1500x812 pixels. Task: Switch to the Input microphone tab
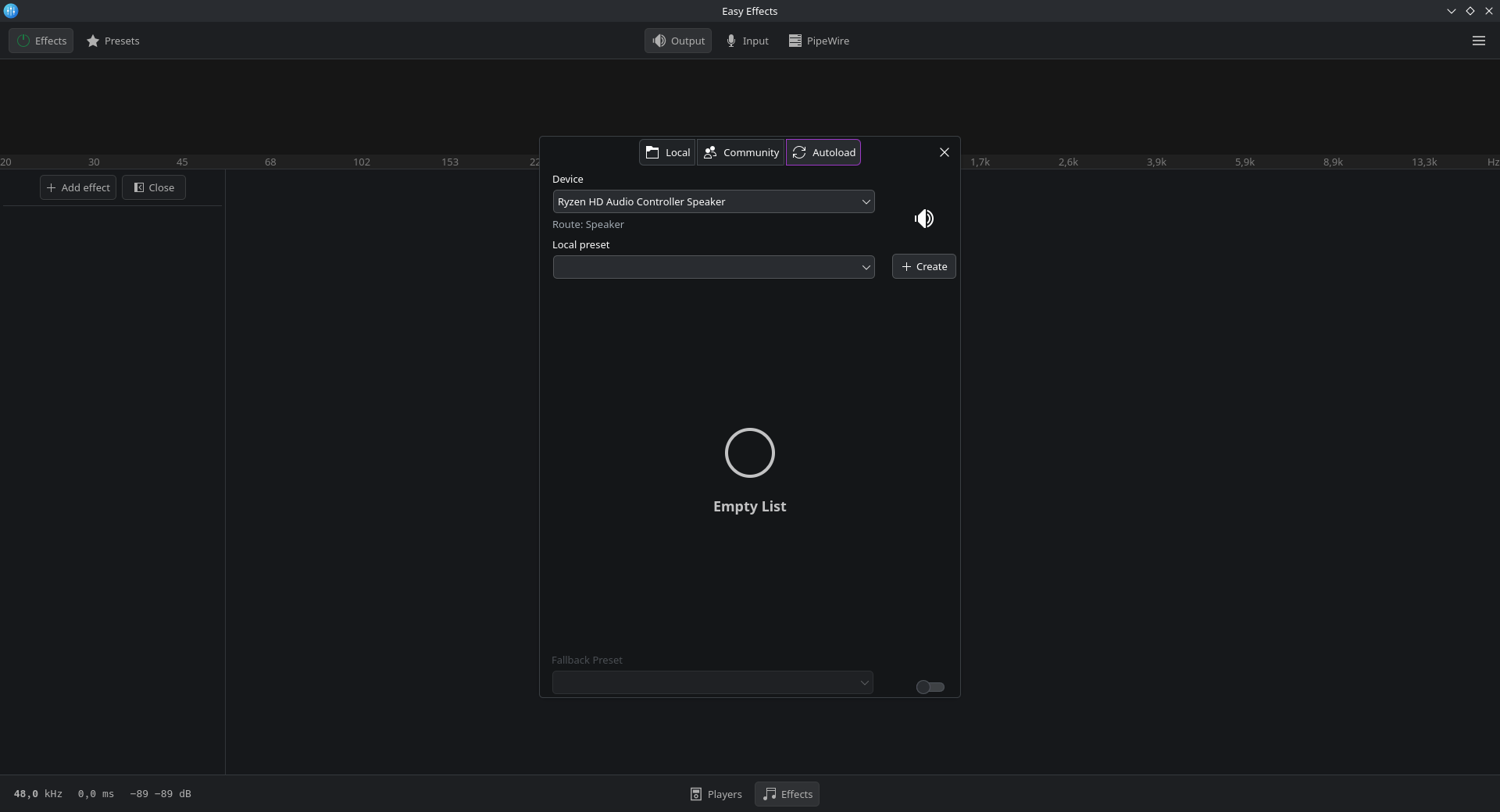coord(747,41)
